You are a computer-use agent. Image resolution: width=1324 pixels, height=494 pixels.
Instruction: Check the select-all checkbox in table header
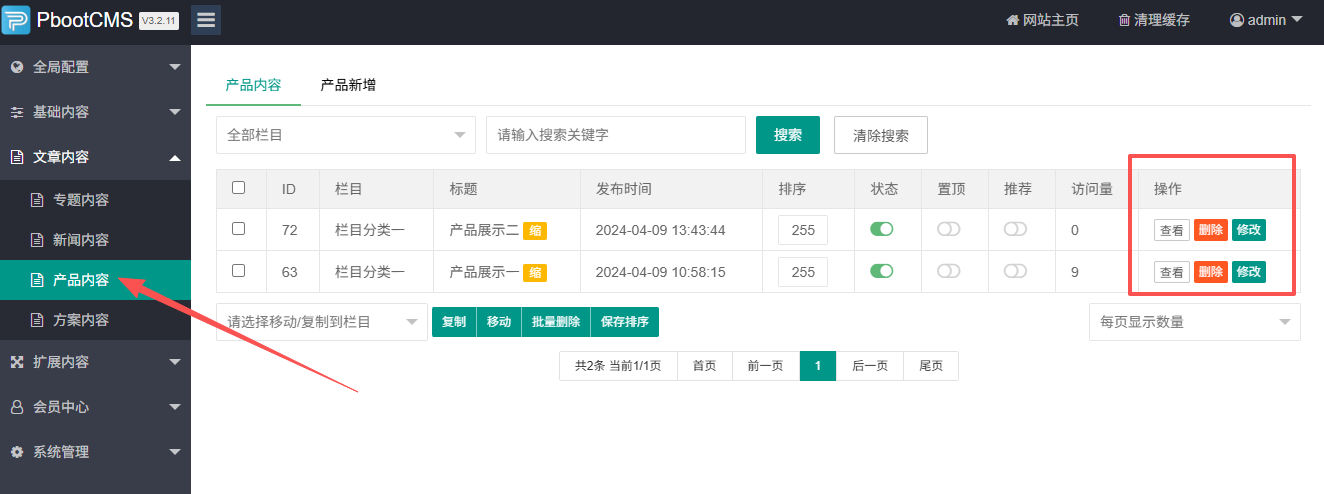(x=238, y=187)
